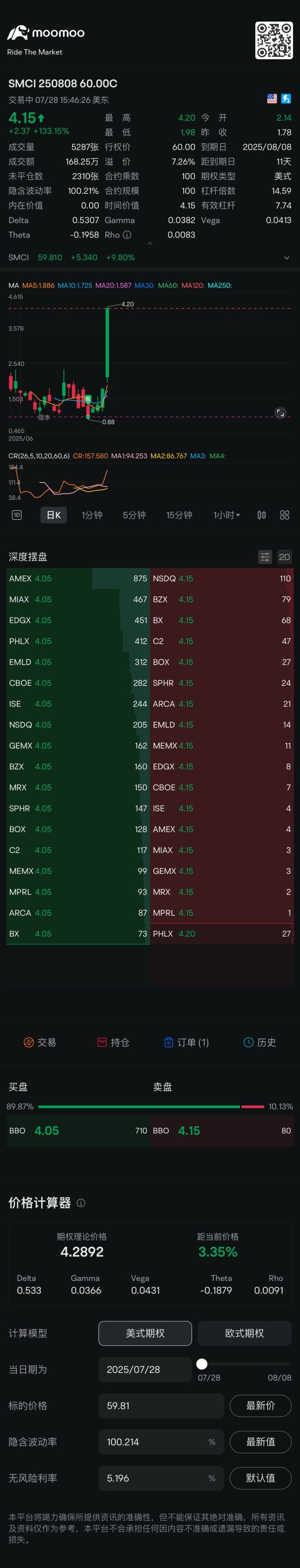Open the 1小时 interval dropdown

(x=227, y=515)
